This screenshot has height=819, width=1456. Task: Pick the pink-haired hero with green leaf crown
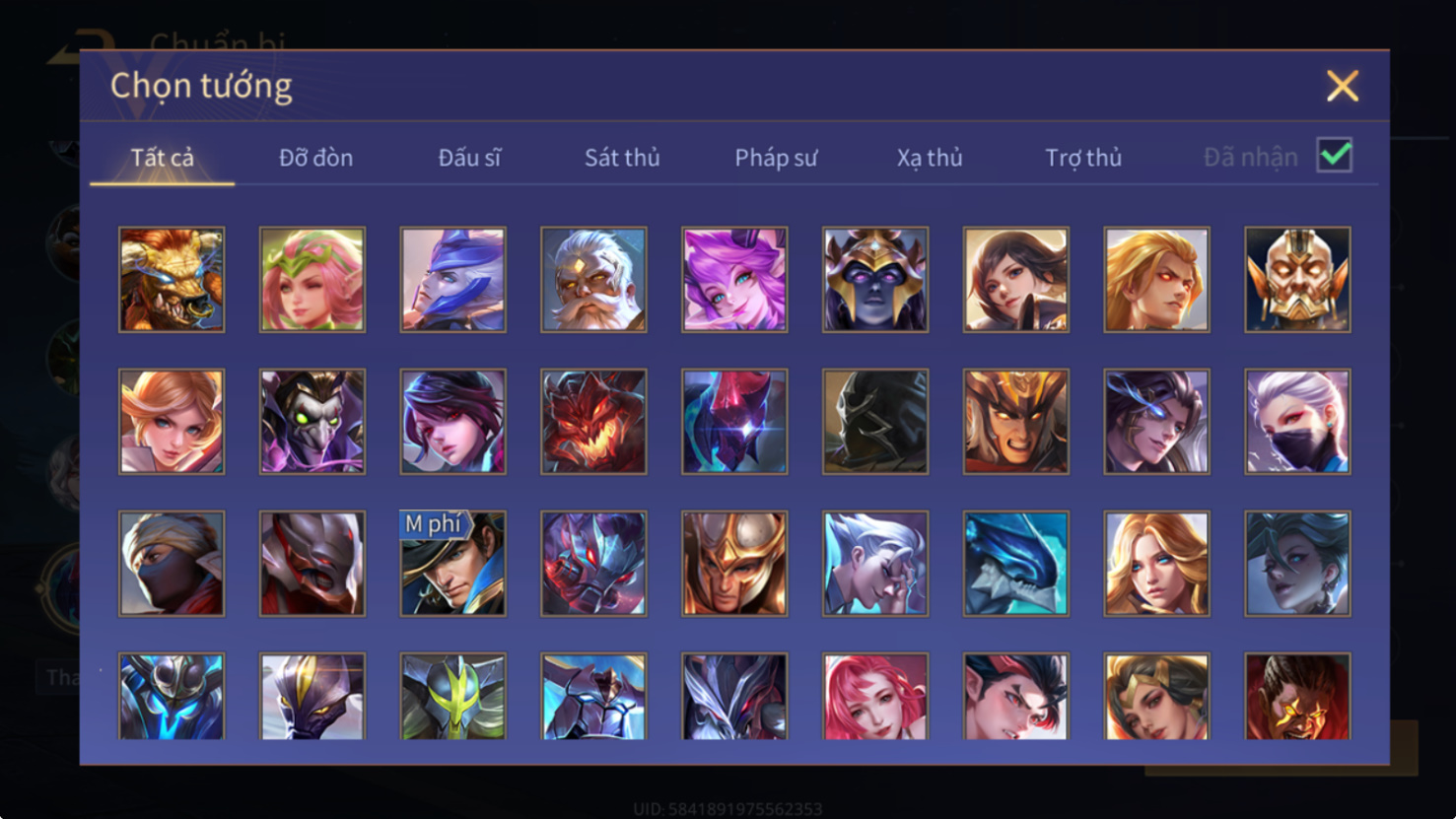tap(312, 280)
